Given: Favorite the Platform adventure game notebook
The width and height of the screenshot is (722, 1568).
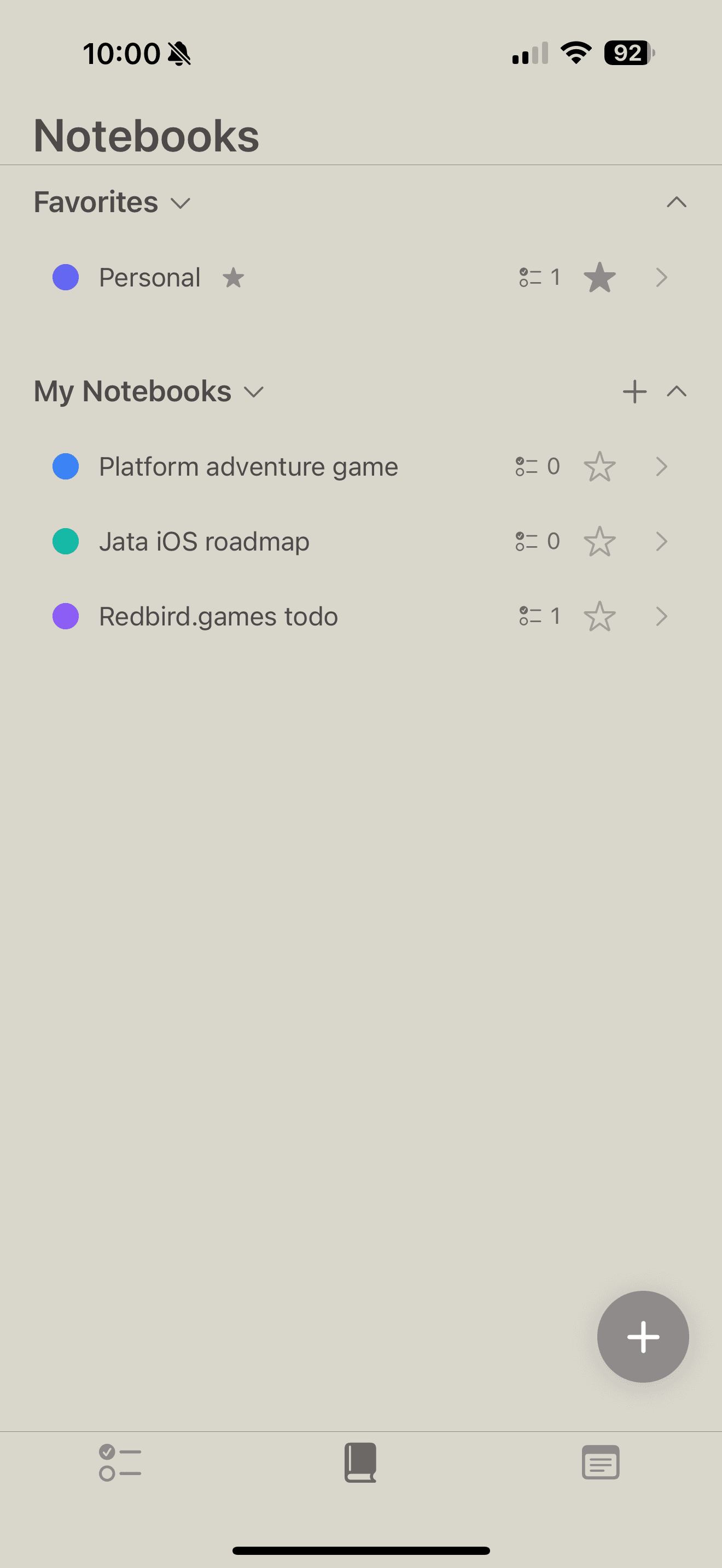Looking at the screenshot, I should [x=599, y=467].
